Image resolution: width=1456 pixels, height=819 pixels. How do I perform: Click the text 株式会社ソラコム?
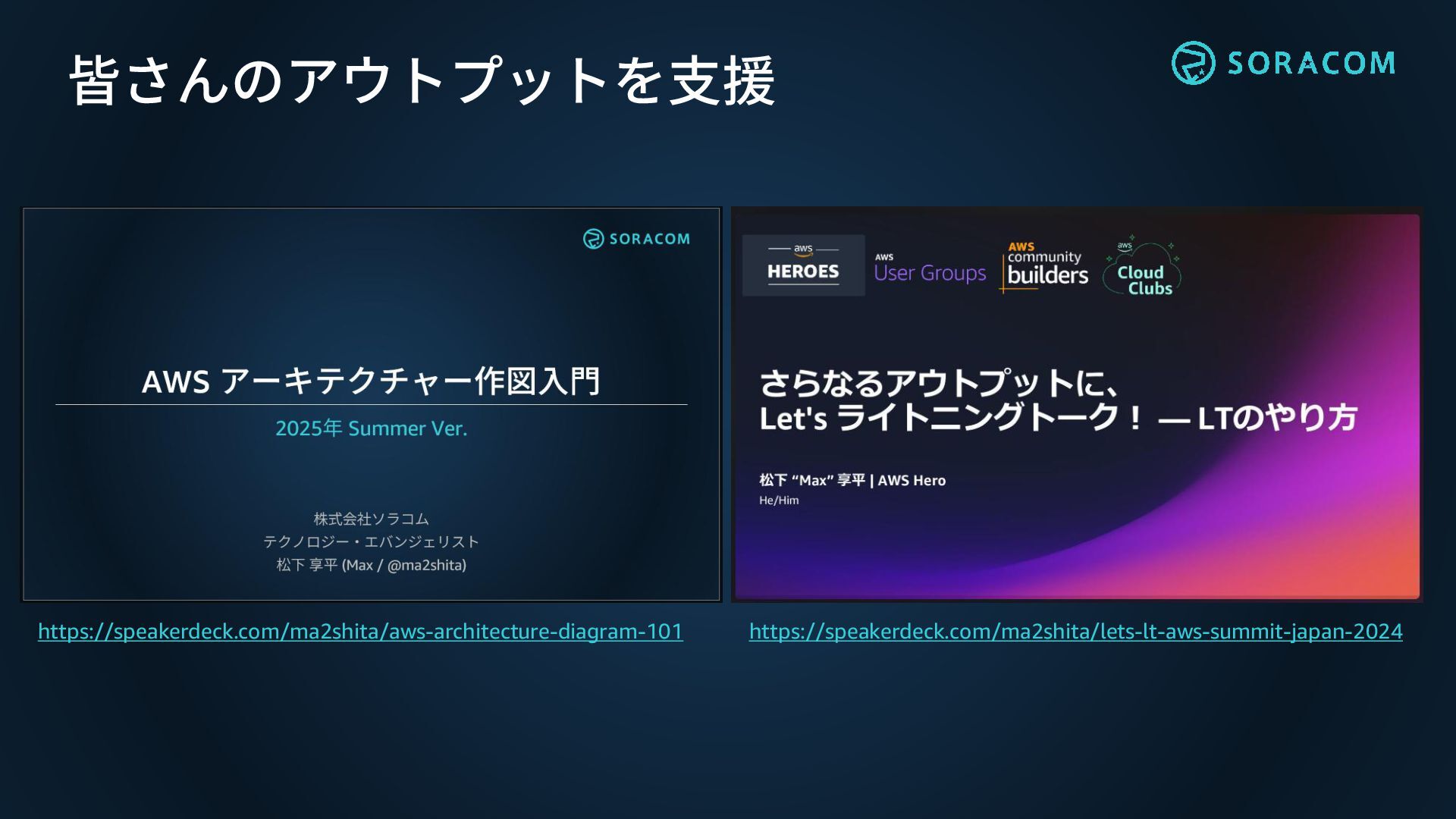click(x=371, y=519)
